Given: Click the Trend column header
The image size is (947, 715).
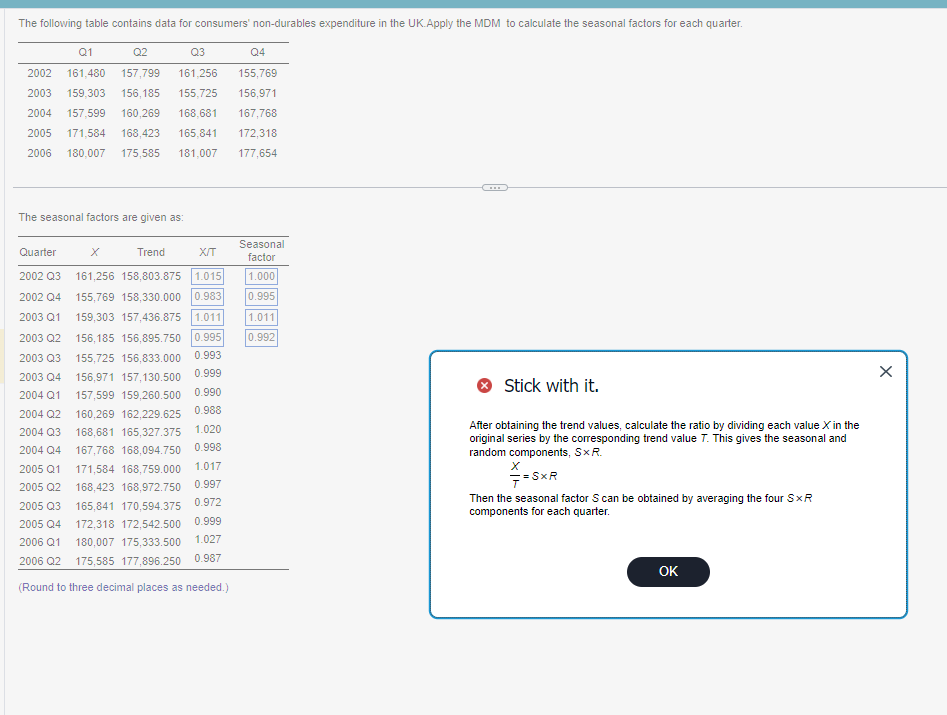Looking at the screenshot, I should coord(151,252).
